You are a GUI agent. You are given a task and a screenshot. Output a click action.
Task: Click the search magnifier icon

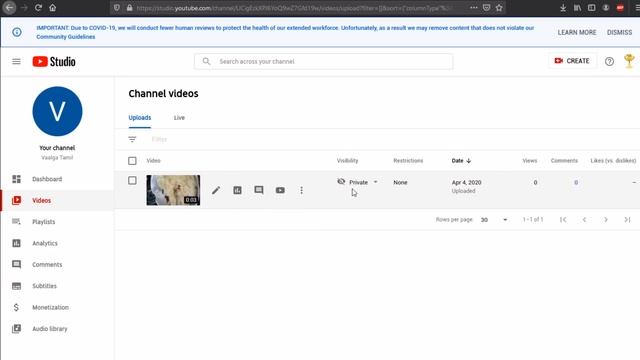tap(207, 61)
